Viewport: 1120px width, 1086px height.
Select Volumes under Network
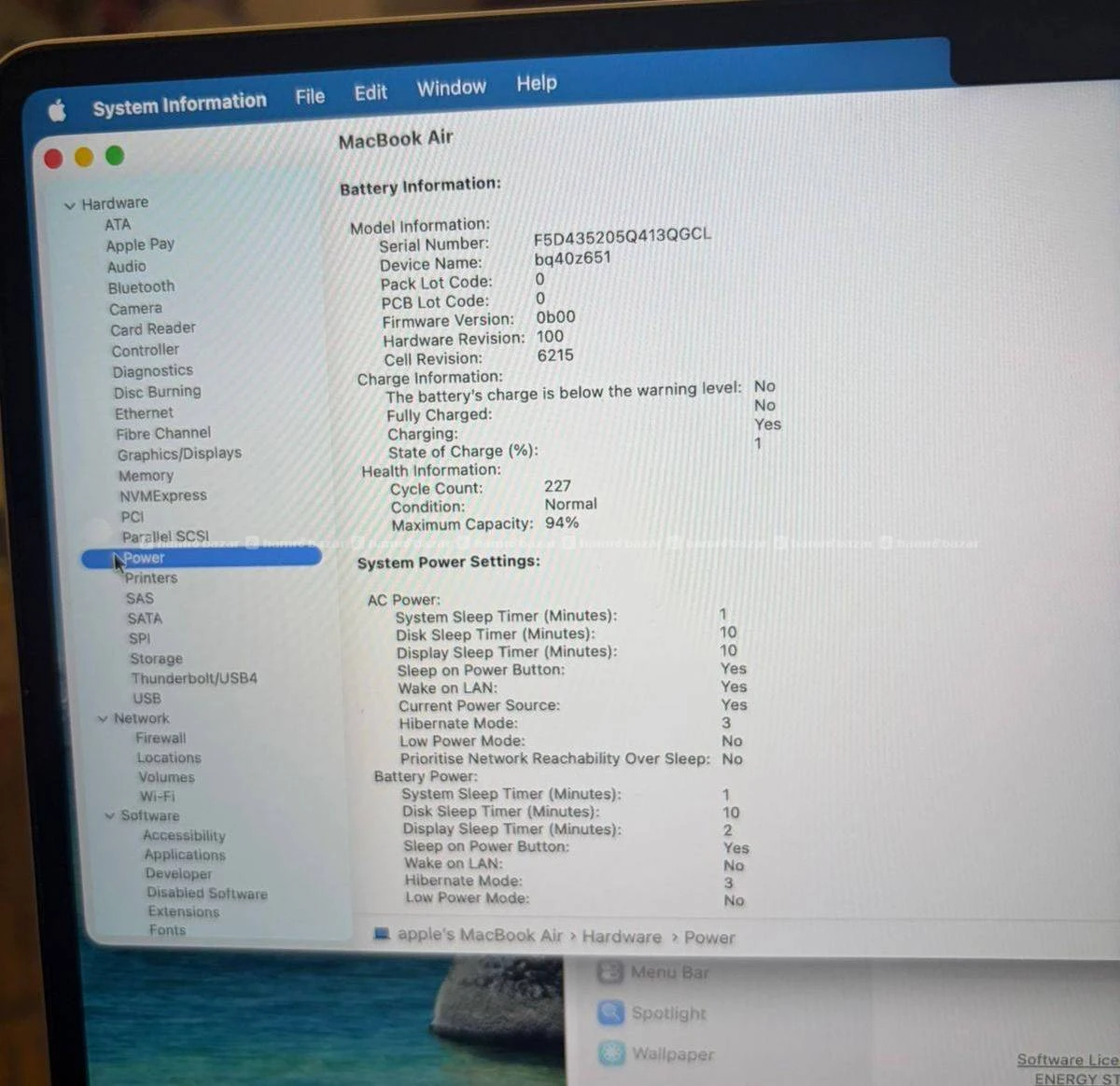pyautogui.click(x=166, y=777)
